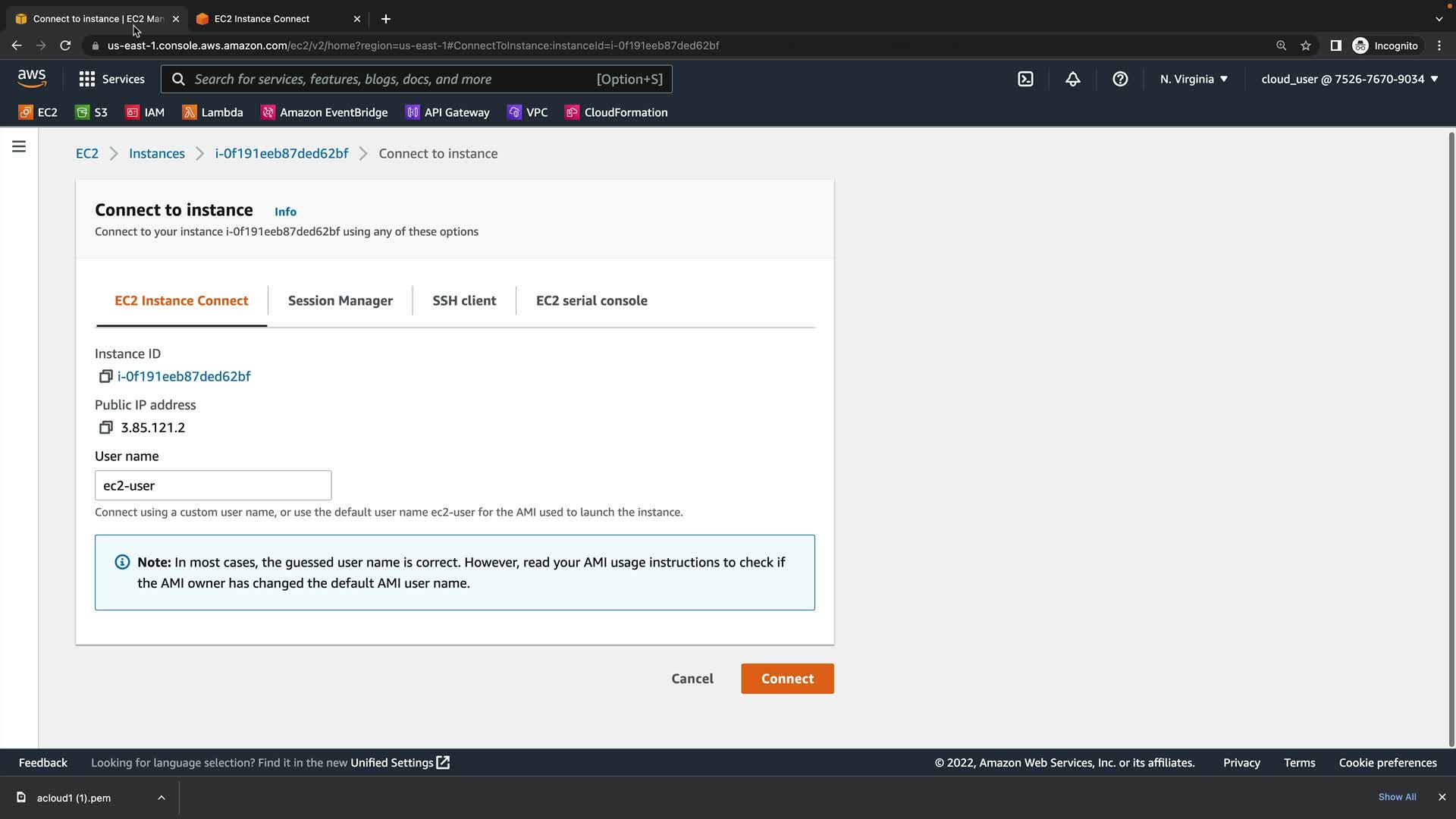Select the SSH client tab
Screen dimensions: 1456x819
point(464,300)
